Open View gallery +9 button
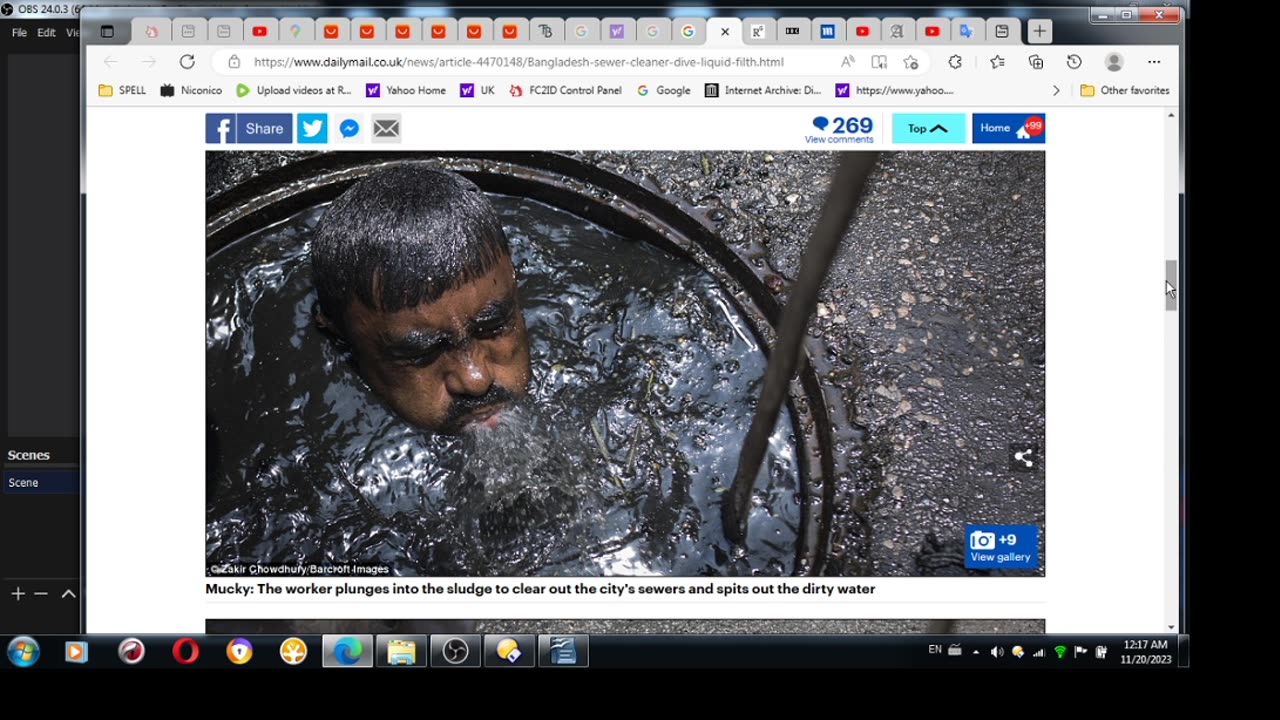1280x720 pixels. (x=1000, y=547)
